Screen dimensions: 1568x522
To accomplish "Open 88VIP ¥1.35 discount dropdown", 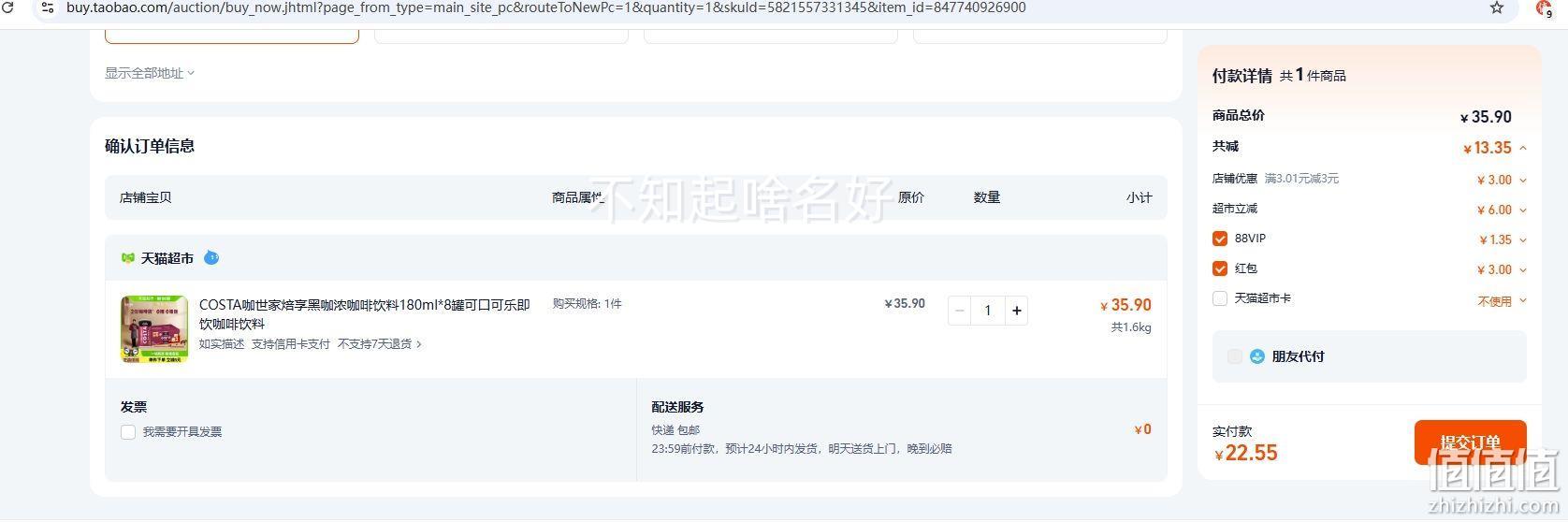I will click(1523, 240).
